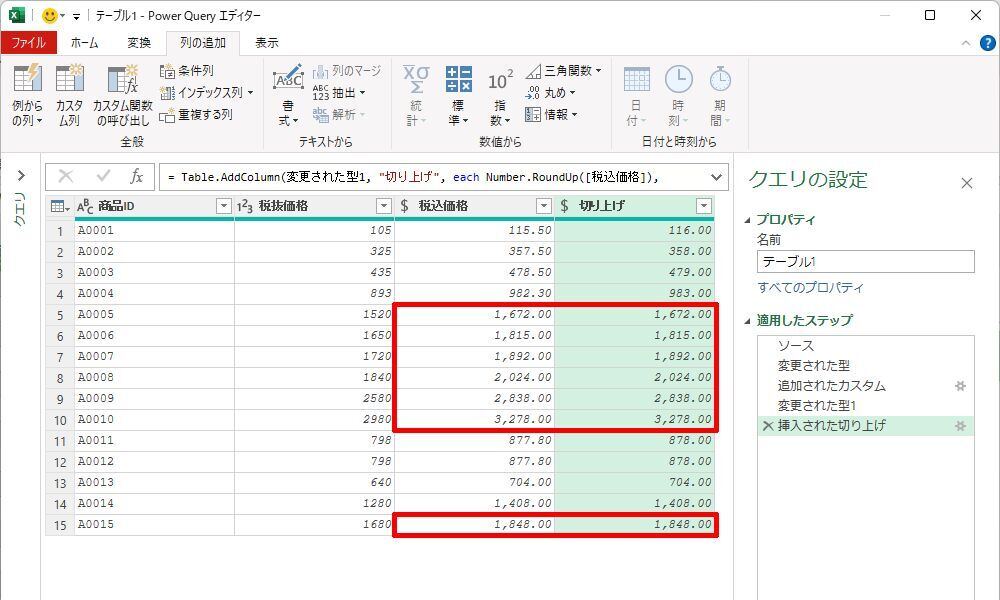Open filter dropdown for 切り上げ column
The width and height of the screenshot is (1000, 600).
click(x=703, y=206)
